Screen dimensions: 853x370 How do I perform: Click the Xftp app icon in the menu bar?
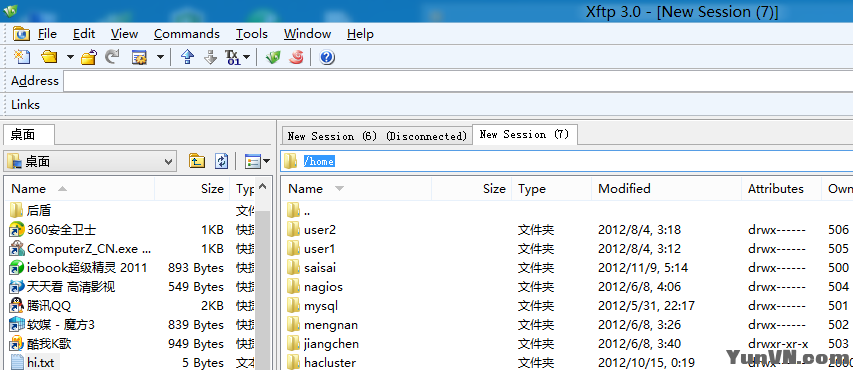point(21,34)
